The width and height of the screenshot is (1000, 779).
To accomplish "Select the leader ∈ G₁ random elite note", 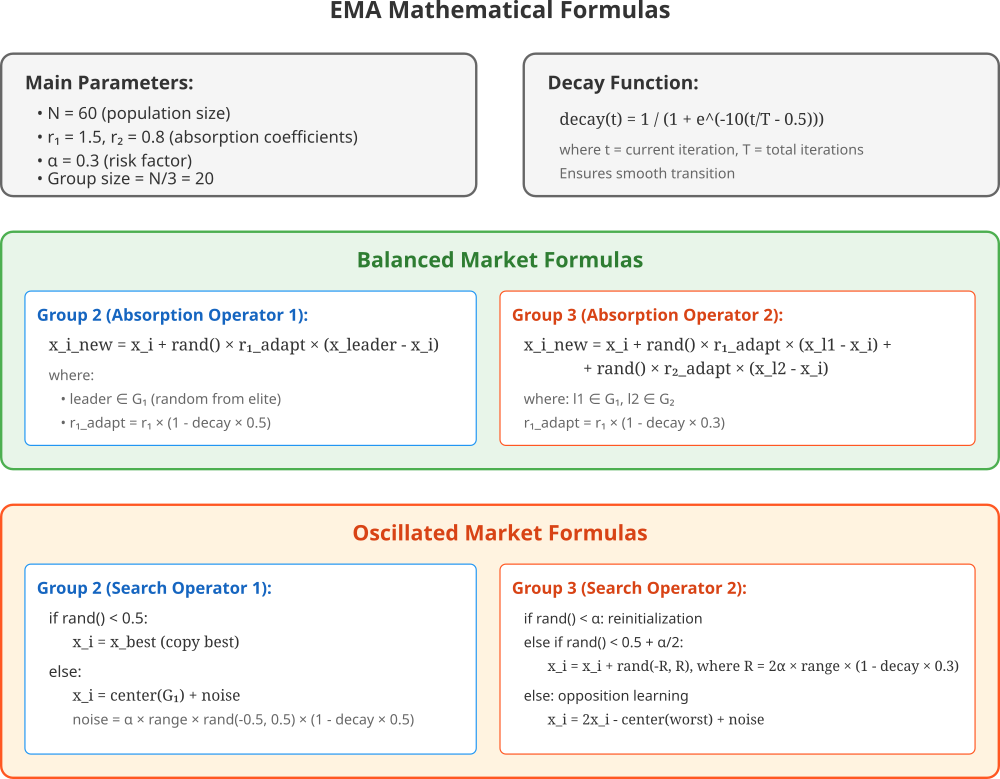I will pyautogui.click(x=171, y=399).
